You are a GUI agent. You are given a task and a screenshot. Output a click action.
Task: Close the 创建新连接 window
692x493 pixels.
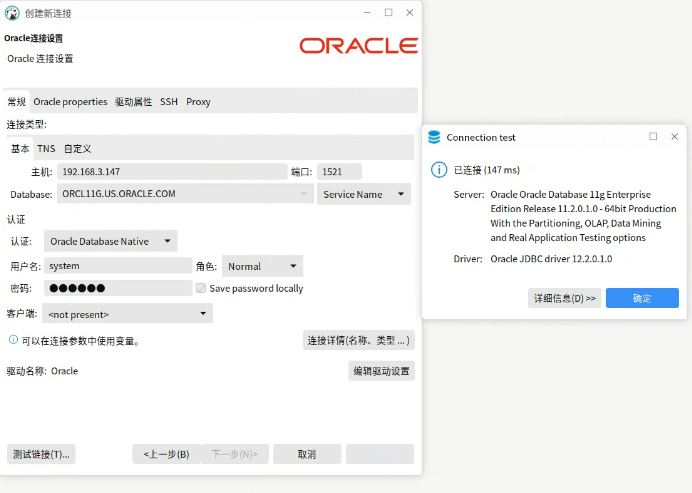(x=410, y=12)
